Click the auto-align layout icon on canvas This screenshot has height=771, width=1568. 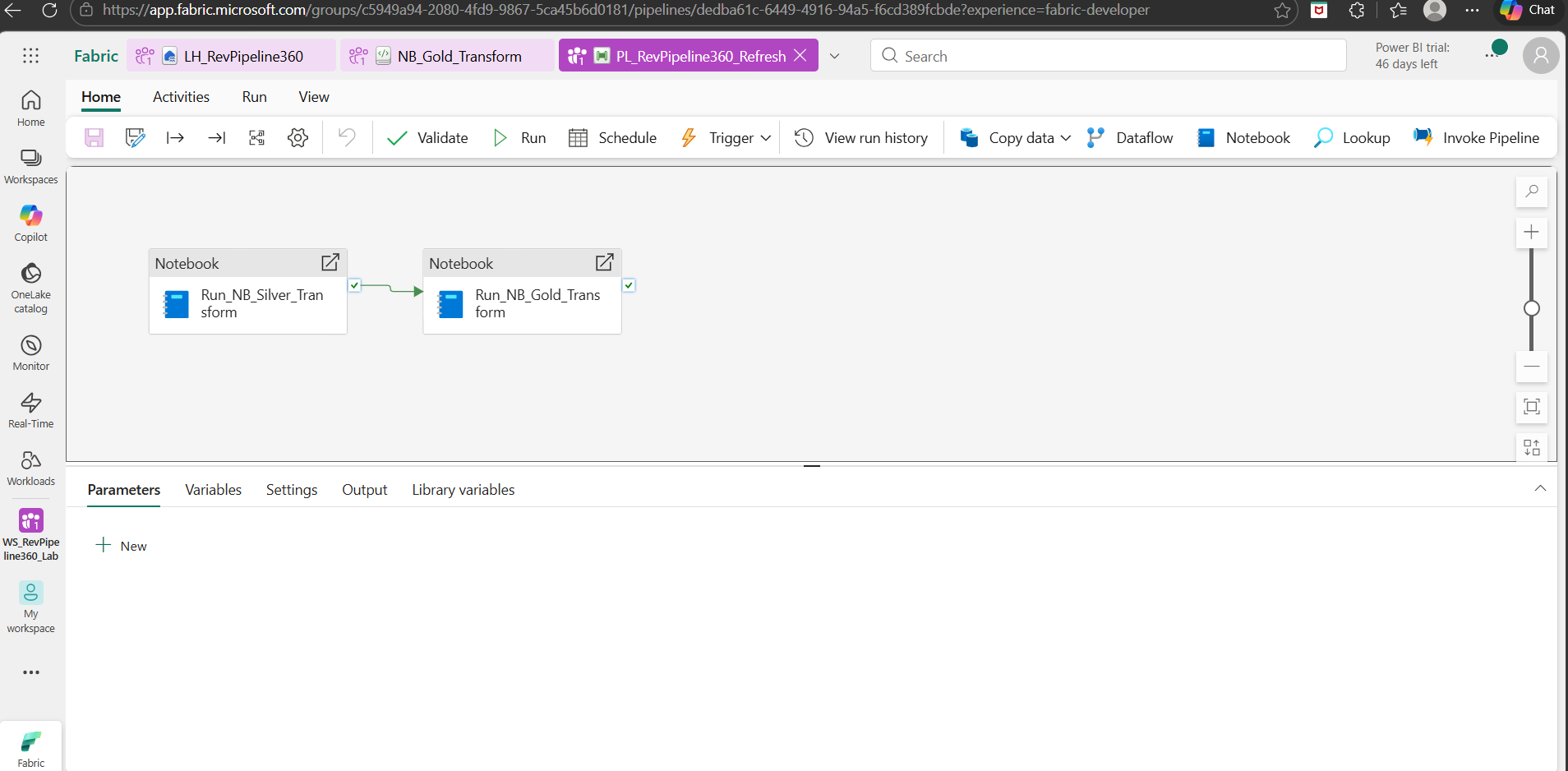click(1532, 448)
